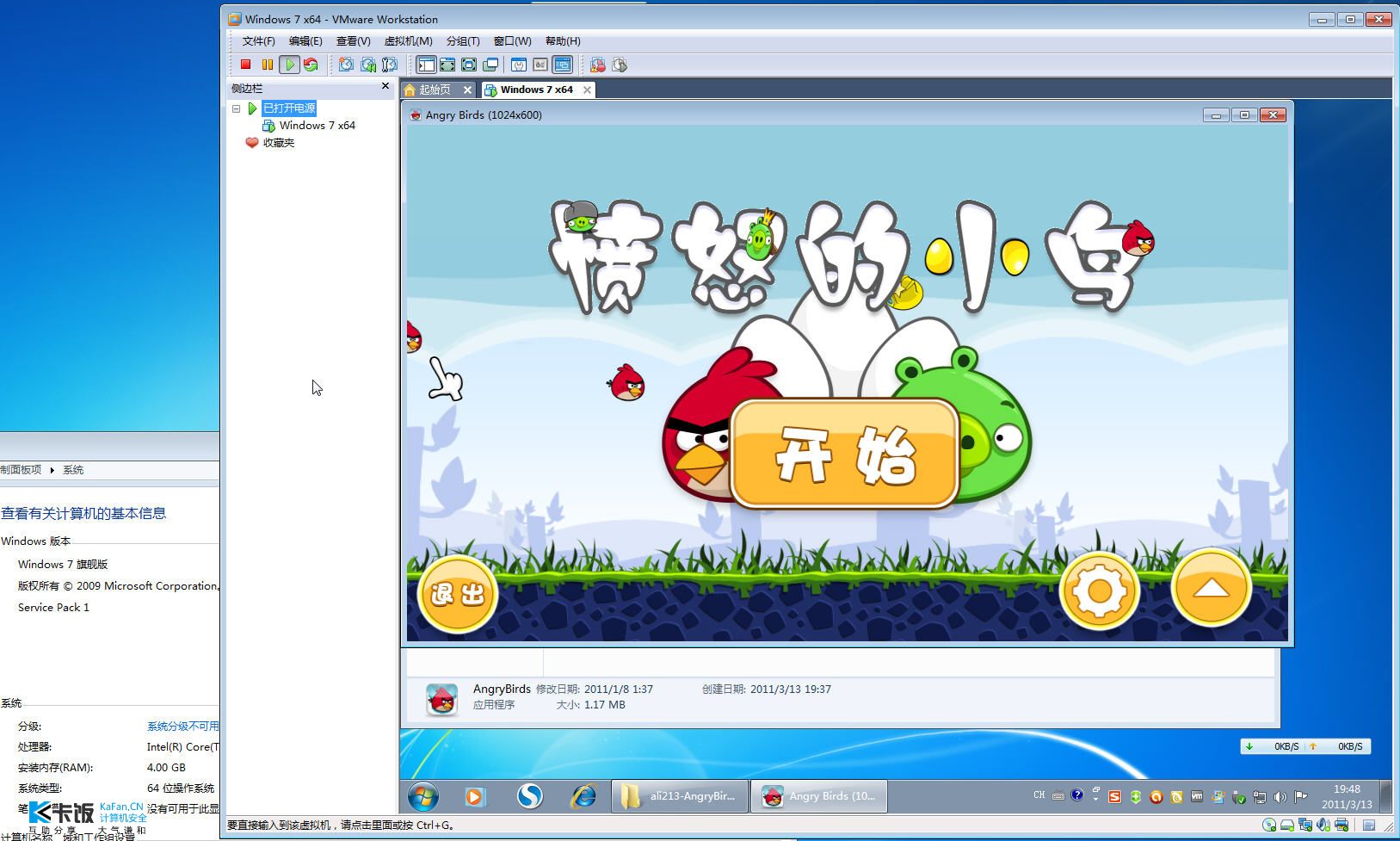Minimize the Angry Birds window
1400x841 pixels.
coord(1216,115)
